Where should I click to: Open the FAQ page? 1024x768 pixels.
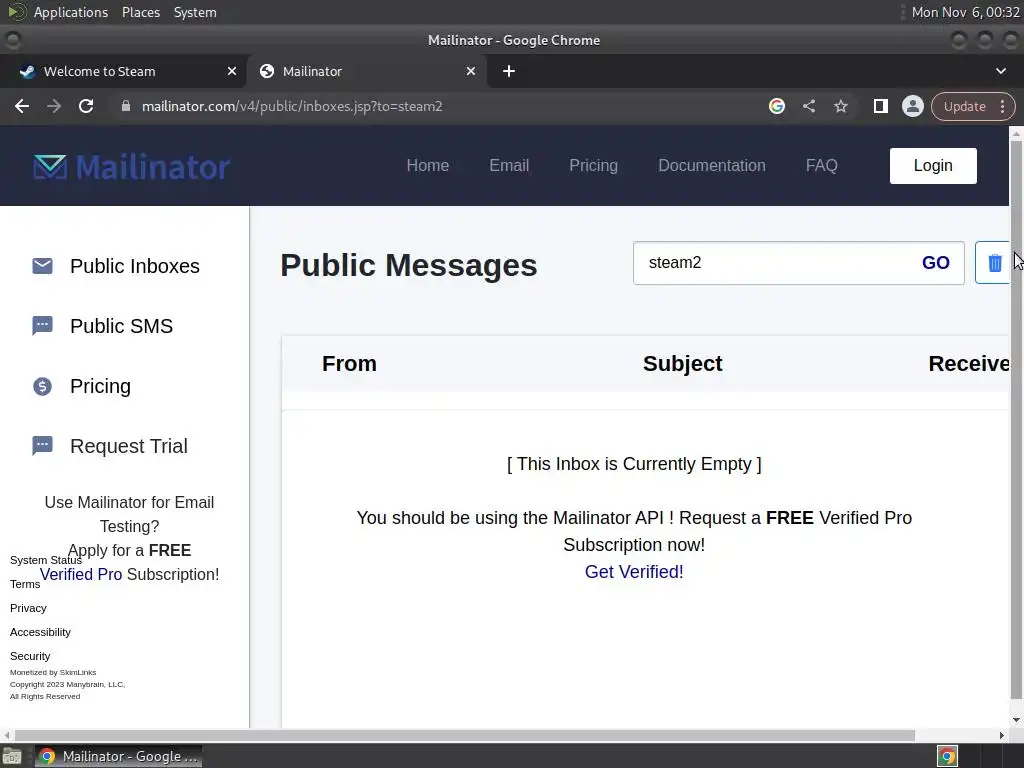tap(822, 166)
